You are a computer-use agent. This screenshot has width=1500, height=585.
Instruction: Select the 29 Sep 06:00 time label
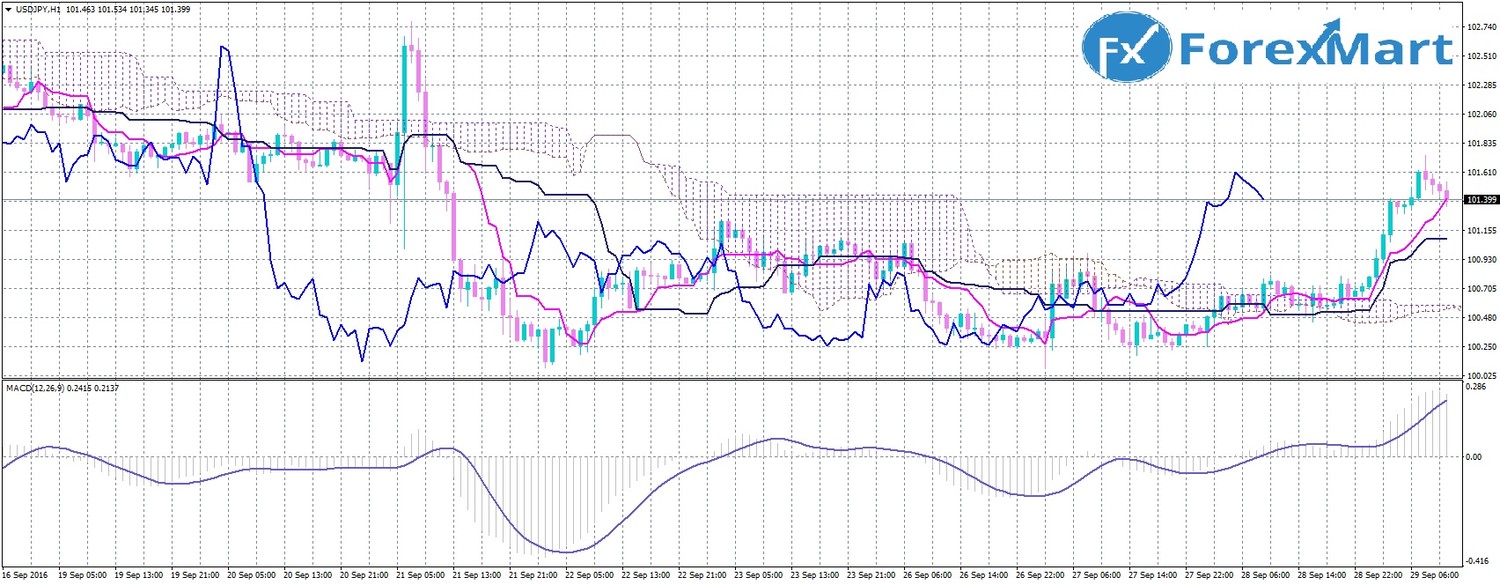[x=1435, y=576]
